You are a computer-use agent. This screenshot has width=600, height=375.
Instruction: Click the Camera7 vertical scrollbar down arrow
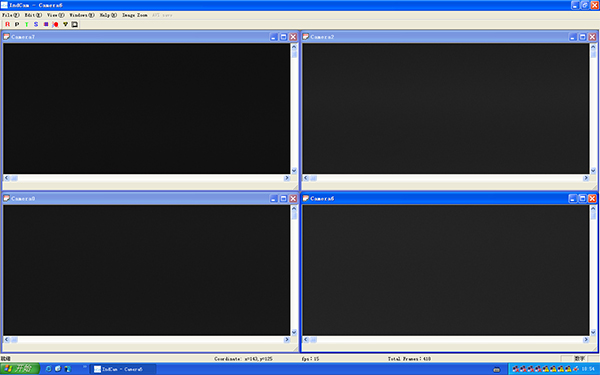(294, 171)
